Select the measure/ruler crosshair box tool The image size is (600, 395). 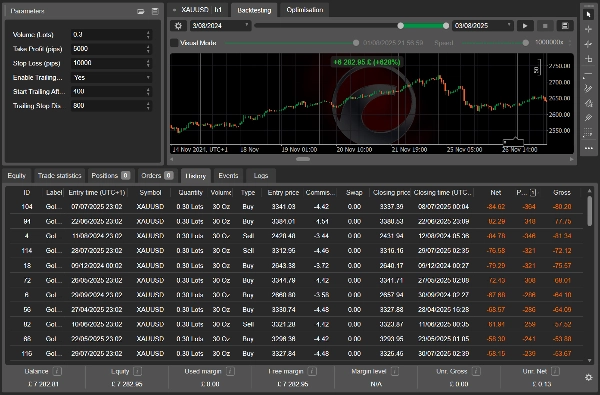click(x=589, y=59)
